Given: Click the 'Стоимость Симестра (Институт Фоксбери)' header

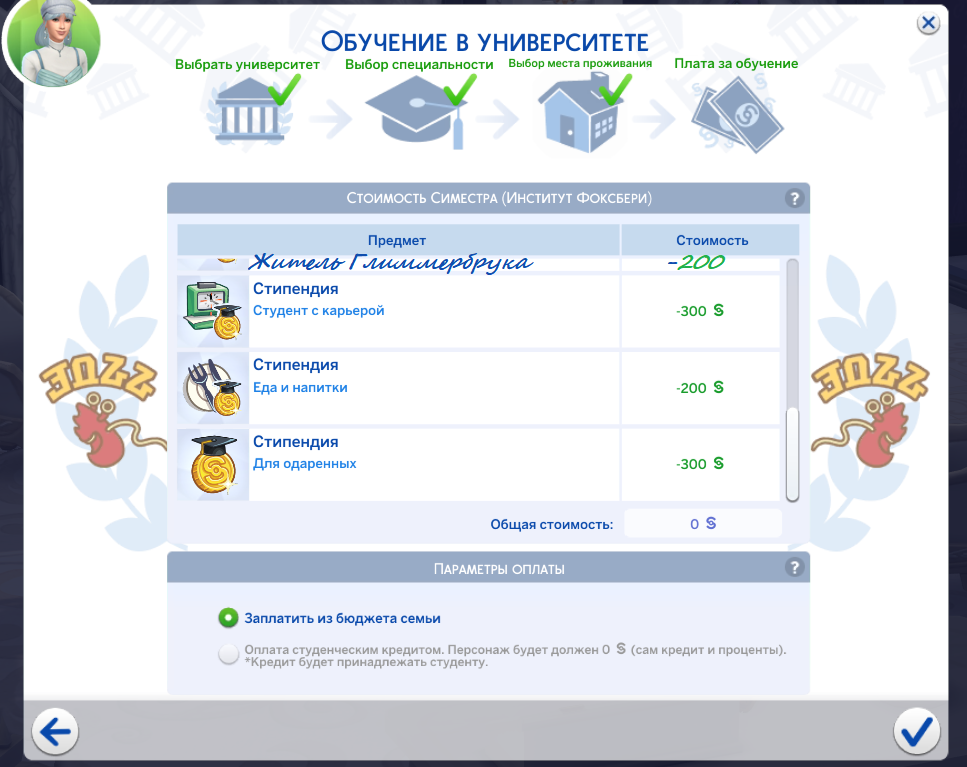Looking at the screenshot, I should tap(499, 199).
